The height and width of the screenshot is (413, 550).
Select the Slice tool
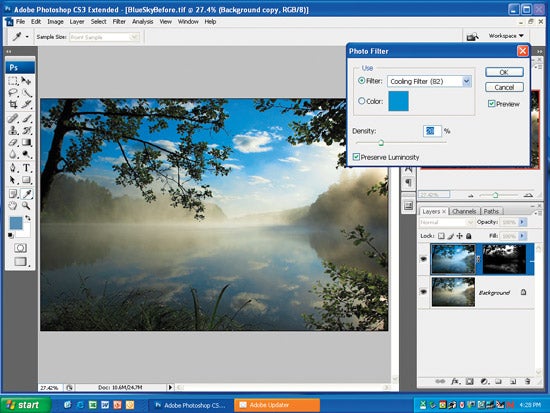tap(26, 104)
